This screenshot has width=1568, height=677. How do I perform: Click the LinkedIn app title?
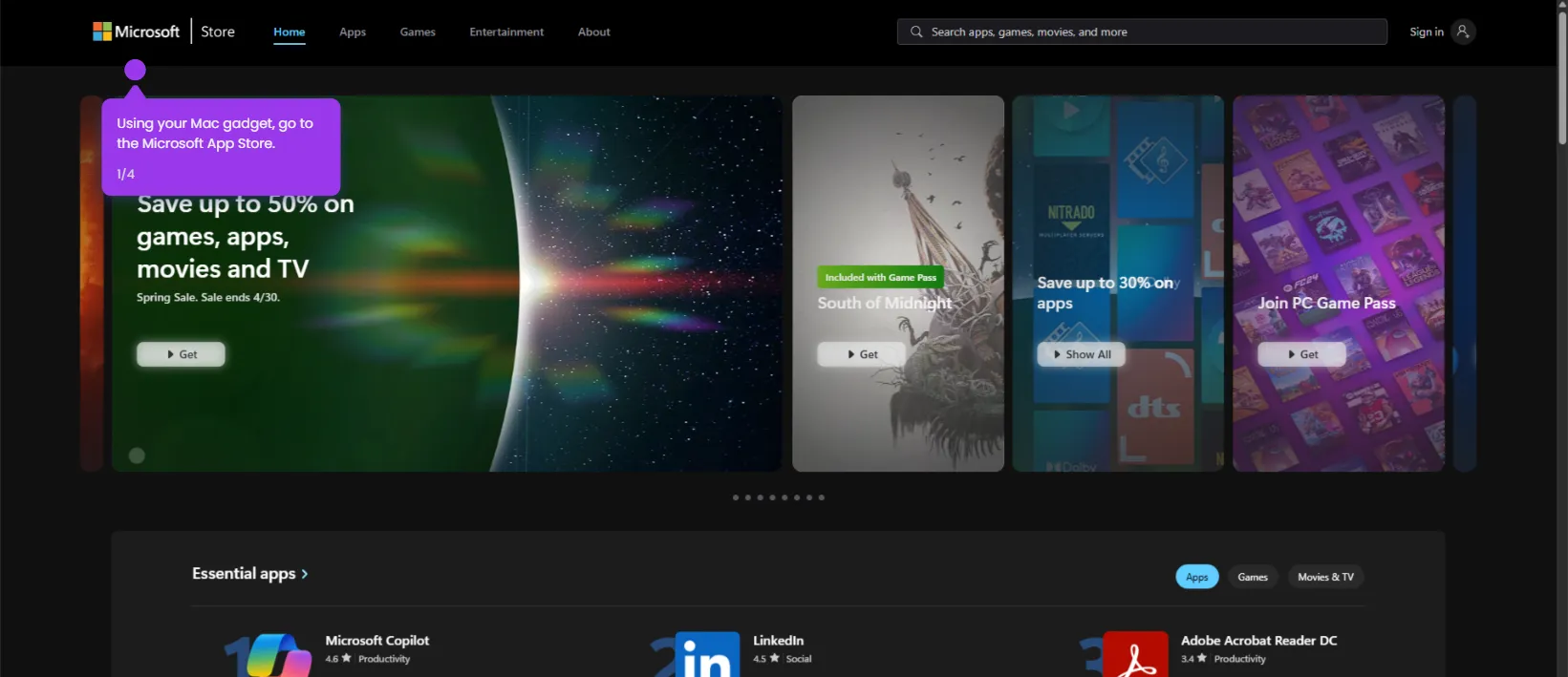click(x=779, y=641)
